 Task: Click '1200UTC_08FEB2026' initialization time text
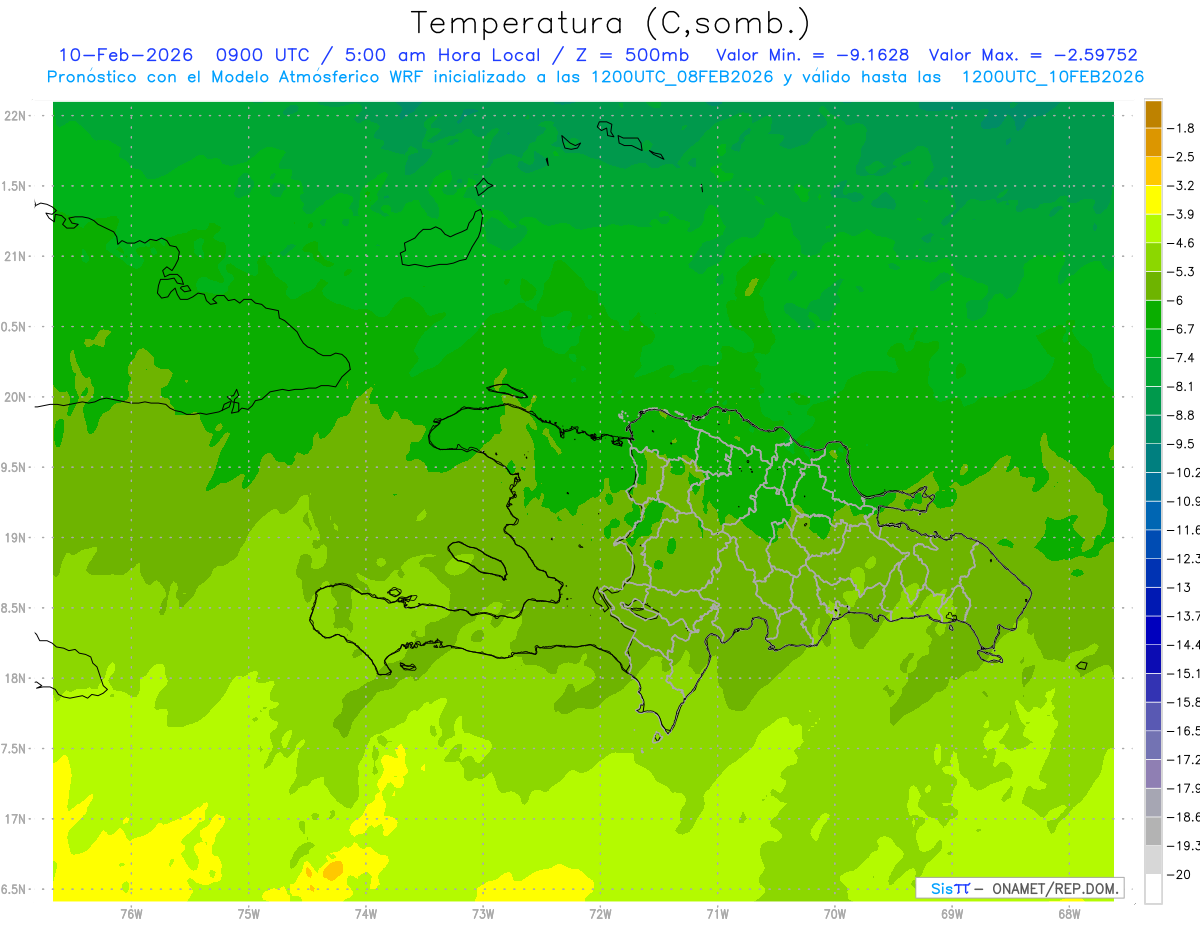point(682,77)
